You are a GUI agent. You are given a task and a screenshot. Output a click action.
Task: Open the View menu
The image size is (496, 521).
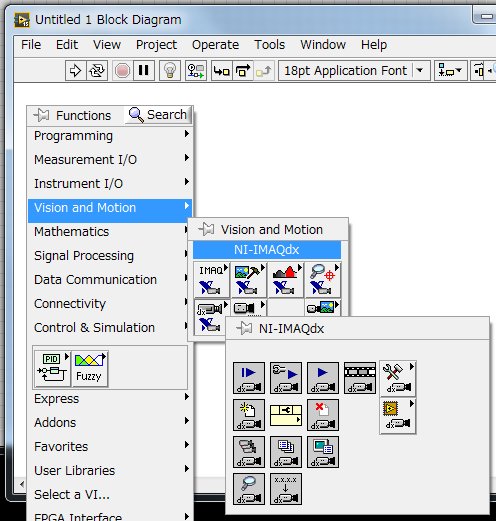click(107, 45)
